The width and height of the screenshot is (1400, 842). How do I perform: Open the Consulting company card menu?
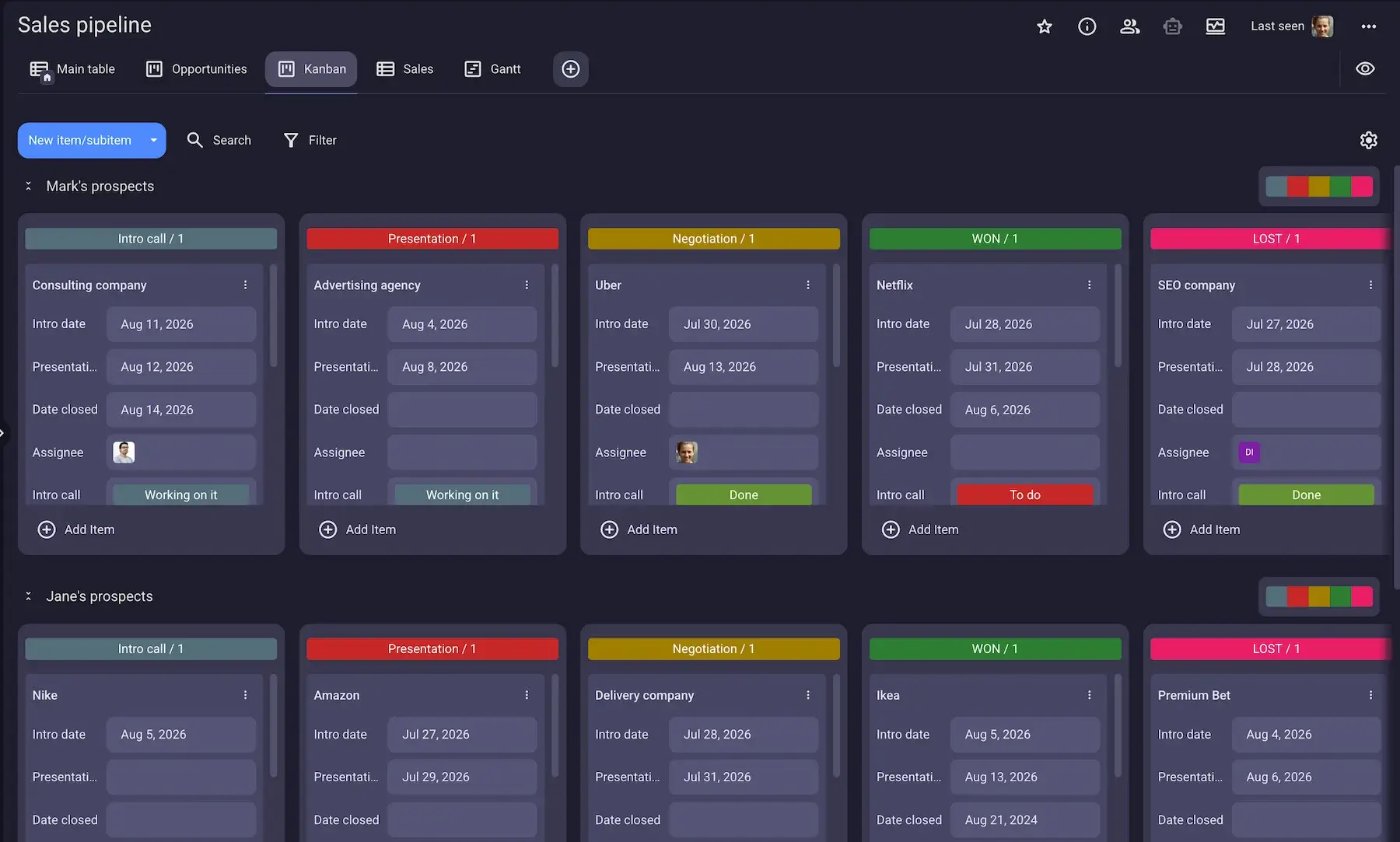(245, 285)
